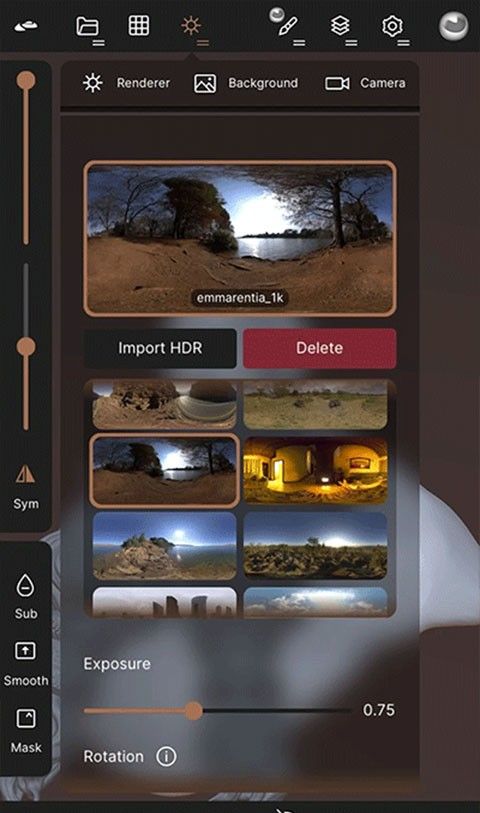Viewport: 480px width, 813px height.
Task: Open the grid topology menu icon
Action: [x=138, y=25]
